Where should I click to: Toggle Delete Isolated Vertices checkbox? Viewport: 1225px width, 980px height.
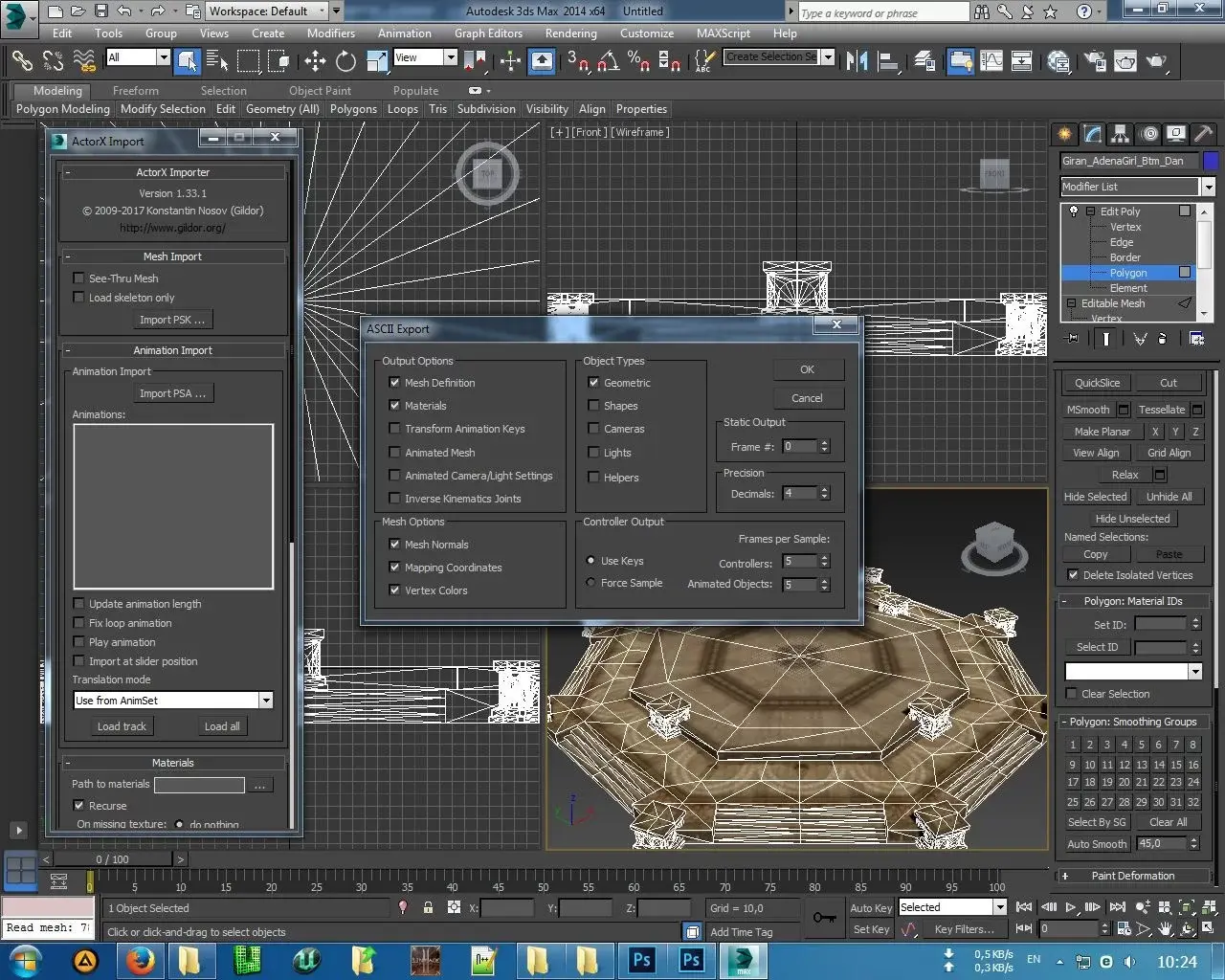click(x=1073, y=575)
